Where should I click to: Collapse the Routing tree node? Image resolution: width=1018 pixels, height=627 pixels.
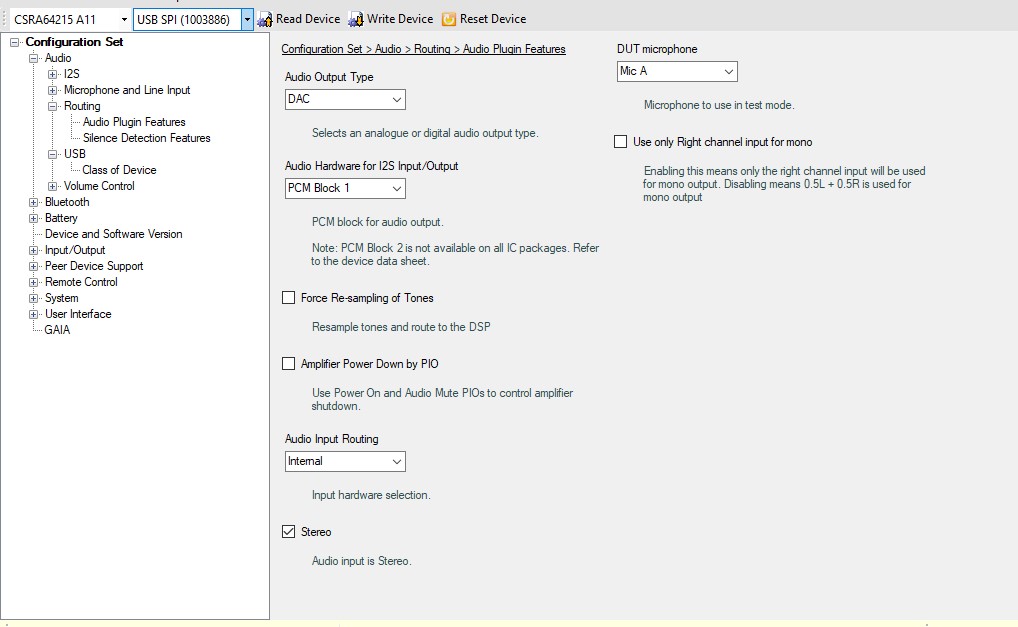(x=53, y=106)
